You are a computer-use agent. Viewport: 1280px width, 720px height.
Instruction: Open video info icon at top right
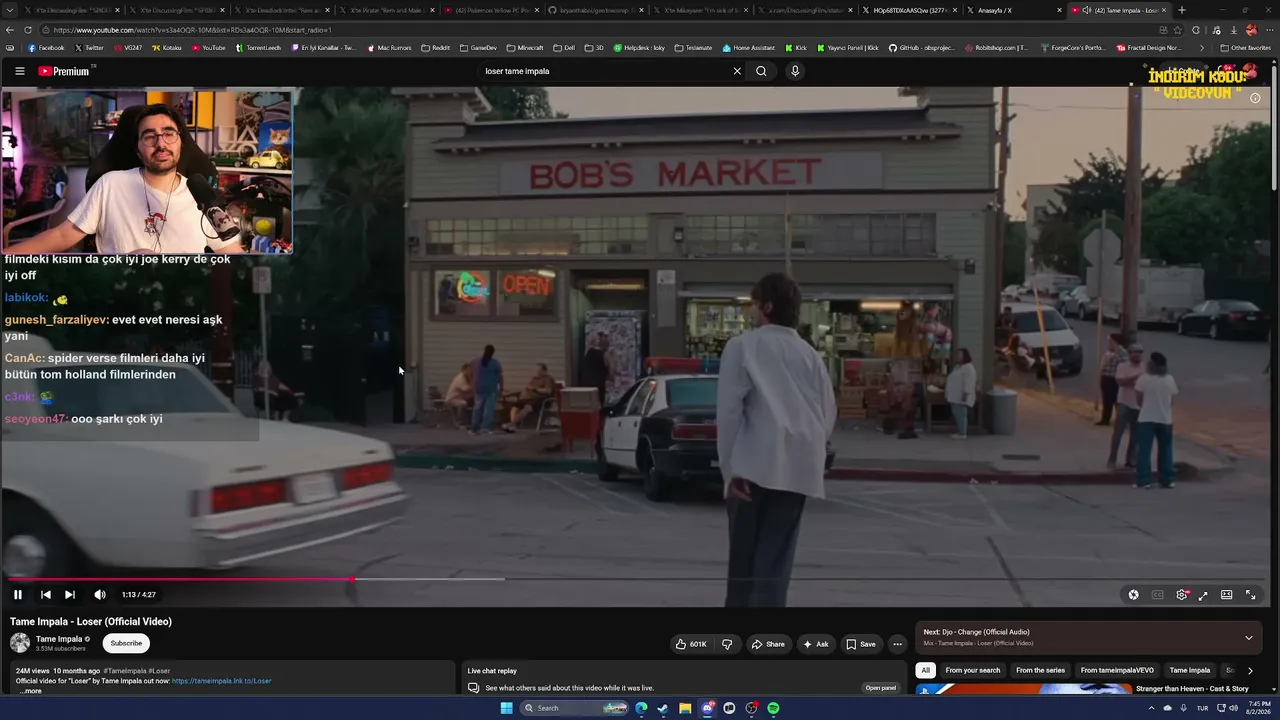[x=1255, y=98]
